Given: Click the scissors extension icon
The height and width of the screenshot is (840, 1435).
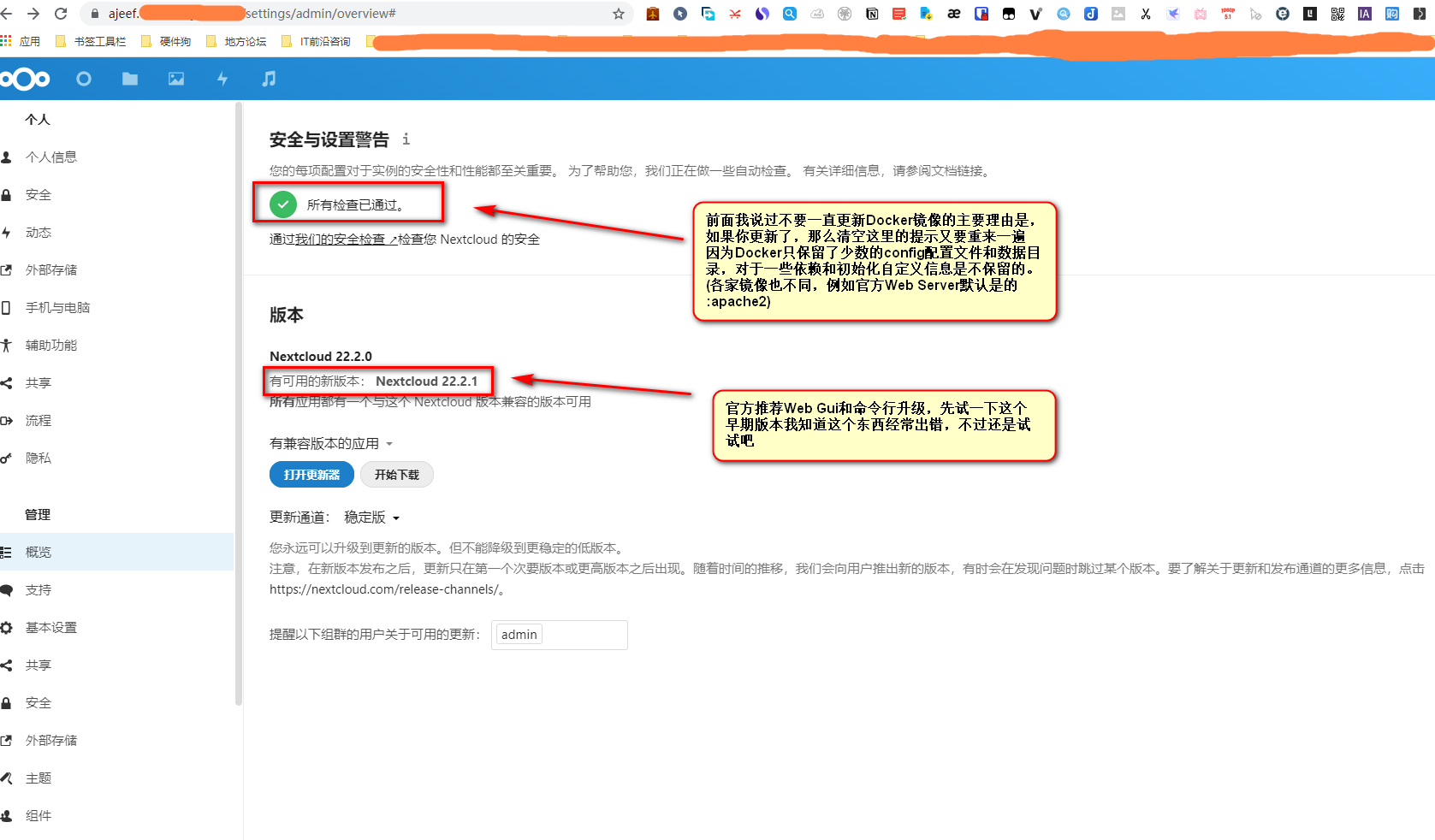Looking at the screenshot, I should [x=1146, y=14].
